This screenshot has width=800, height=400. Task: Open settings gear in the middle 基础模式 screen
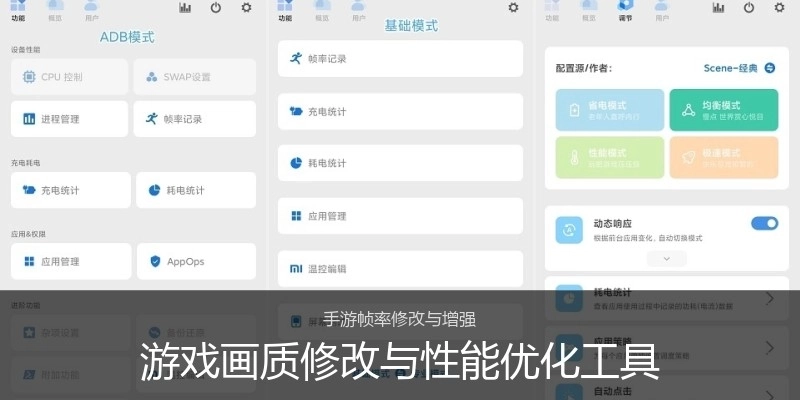513,8
